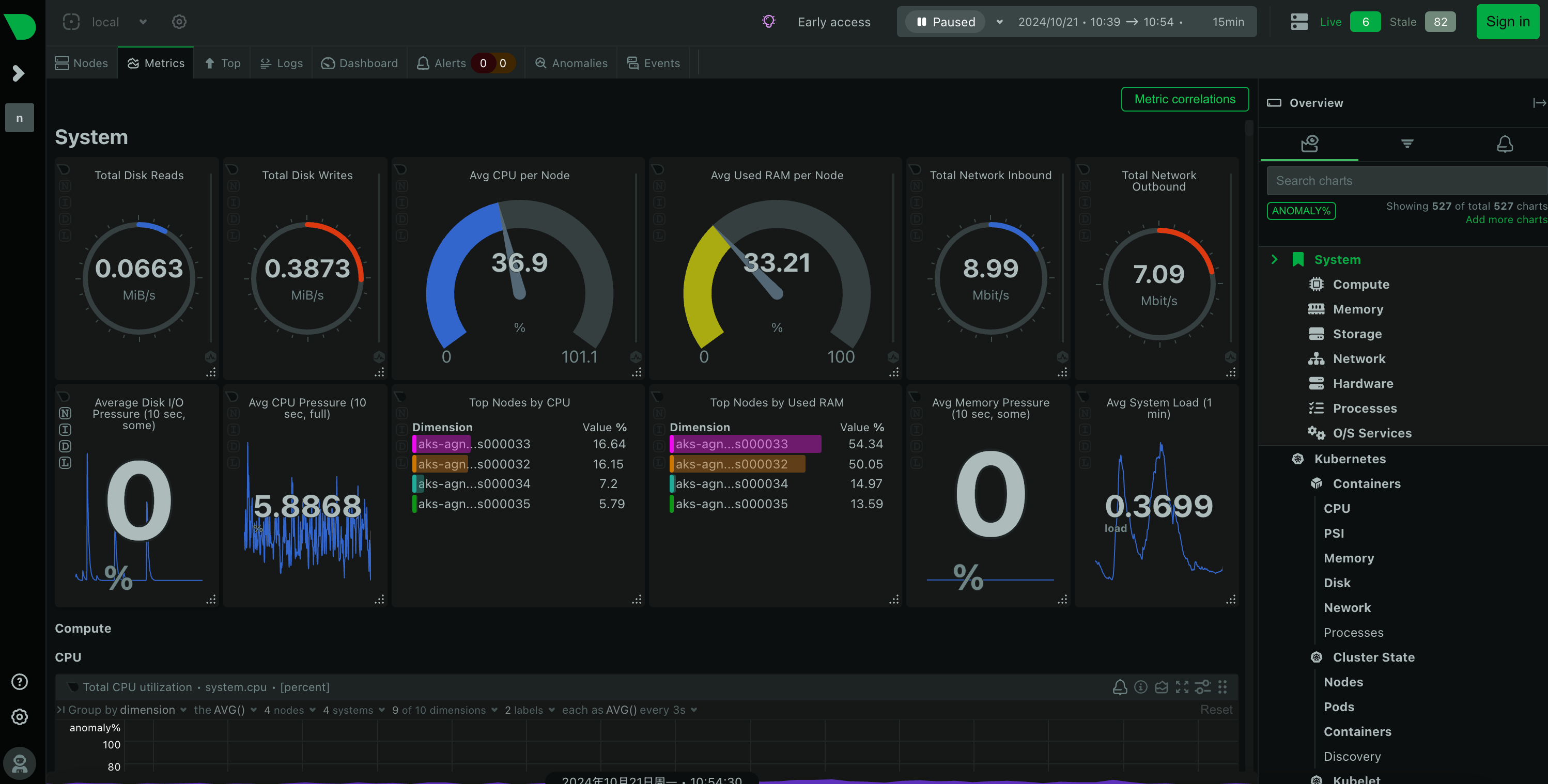The image size is (1548, 784).
Task: Click the lightbulb Early access icon
Action: (769, 22)
